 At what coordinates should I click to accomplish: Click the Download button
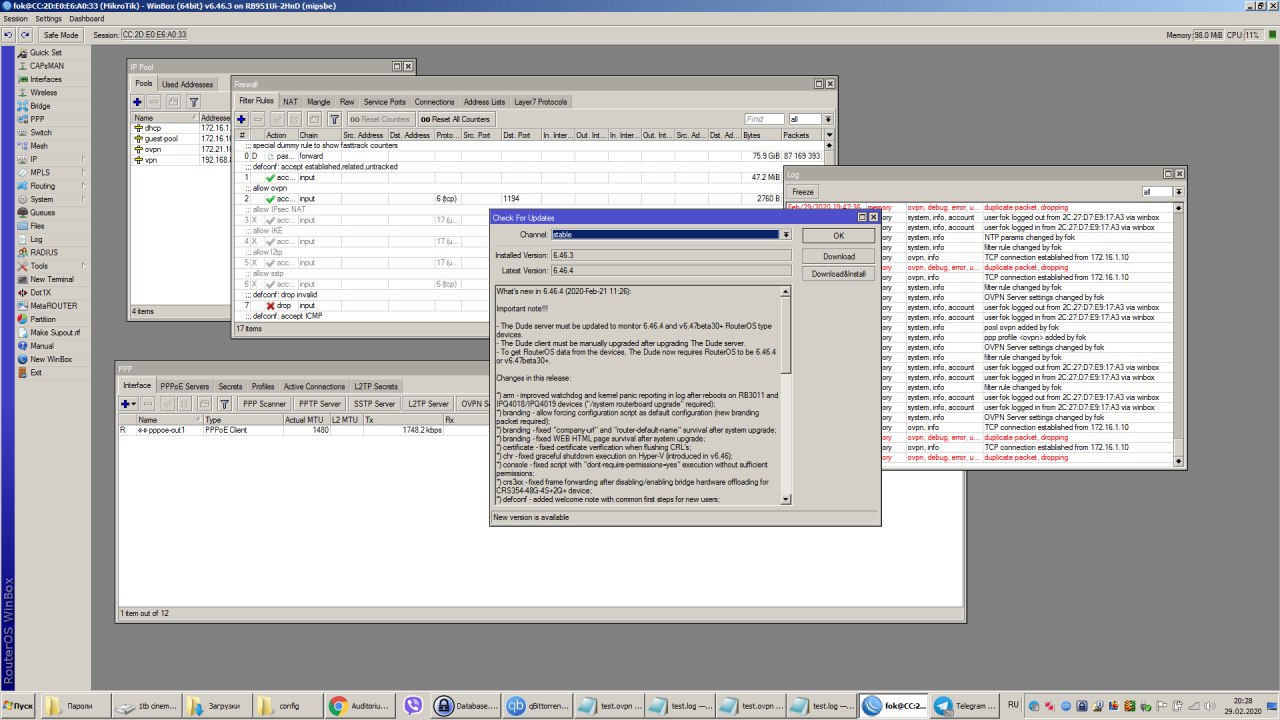(838, 256)
